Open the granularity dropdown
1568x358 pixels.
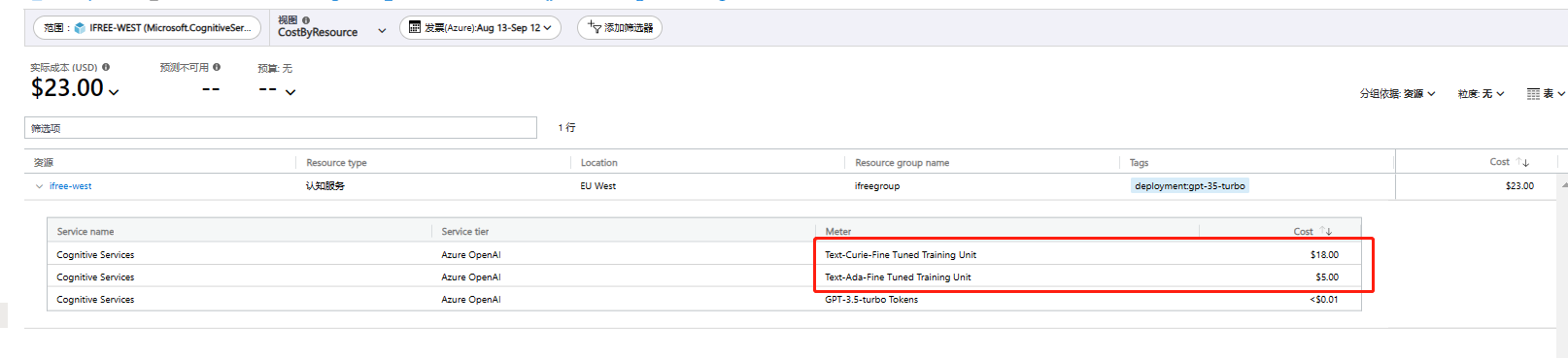click(x=1481, y=94)
